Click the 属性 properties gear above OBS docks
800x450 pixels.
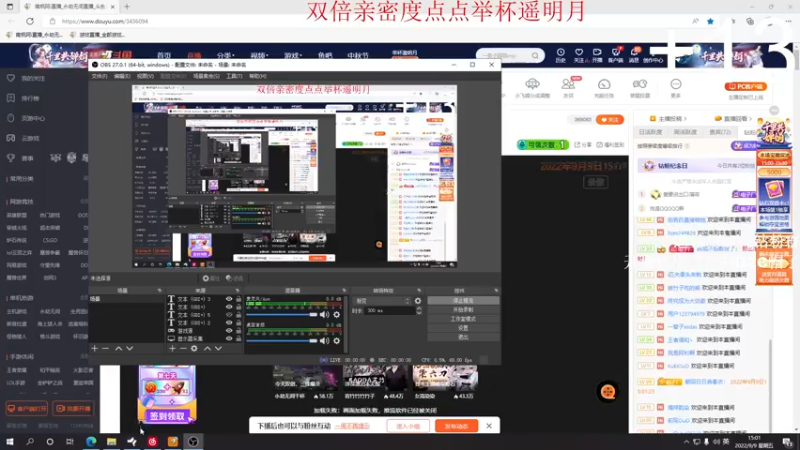[211, 278]
